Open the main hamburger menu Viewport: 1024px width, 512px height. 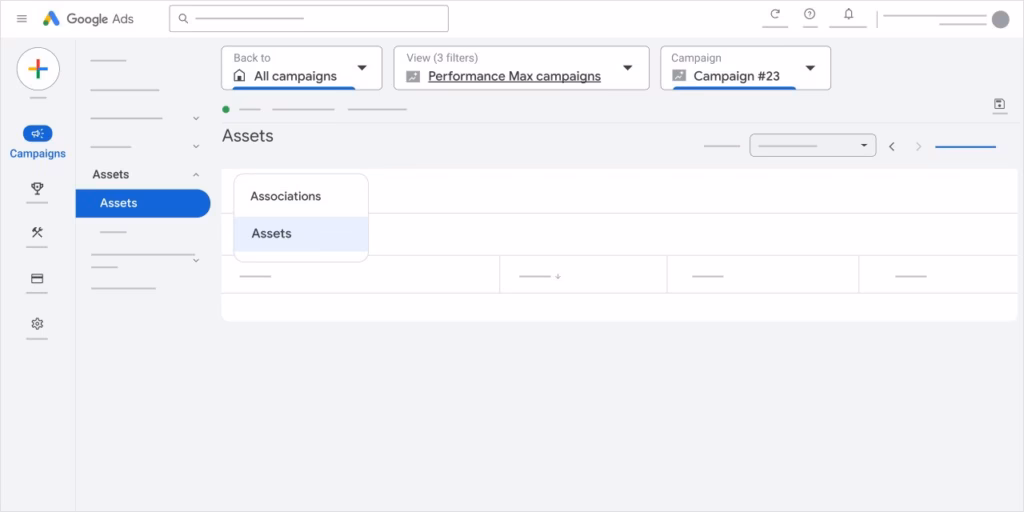coord(22,19)
